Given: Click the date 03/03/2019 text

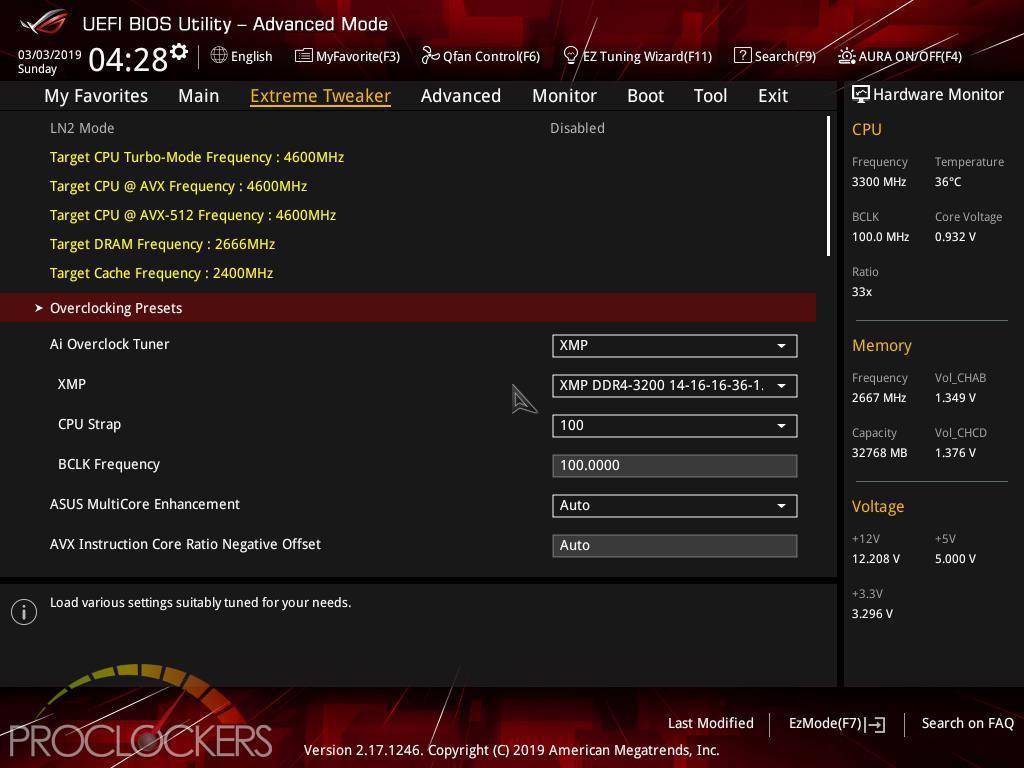Looking at the screenshot, I should tap(49, 55).
